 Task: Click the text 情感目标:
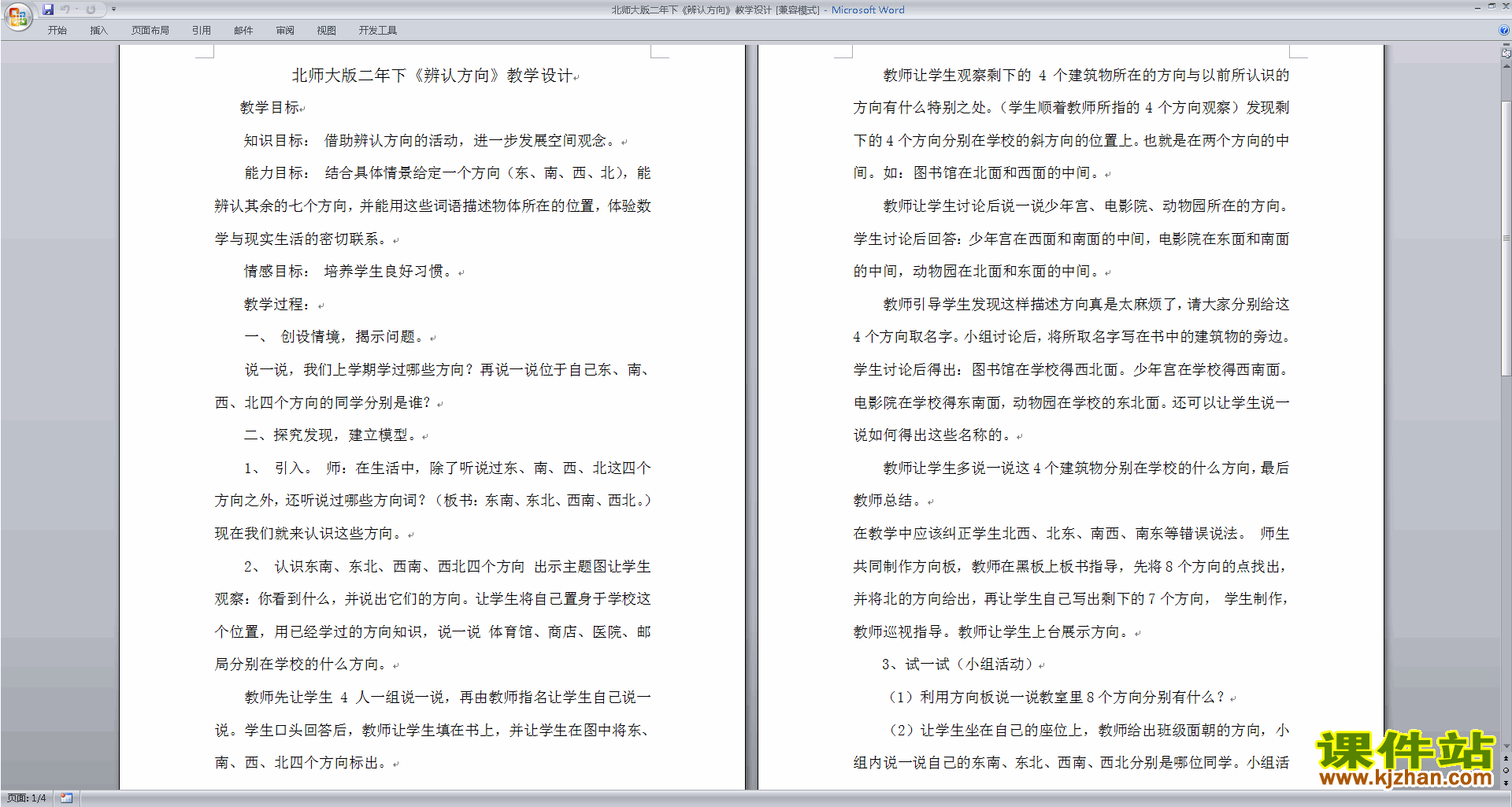click(276, 272)
